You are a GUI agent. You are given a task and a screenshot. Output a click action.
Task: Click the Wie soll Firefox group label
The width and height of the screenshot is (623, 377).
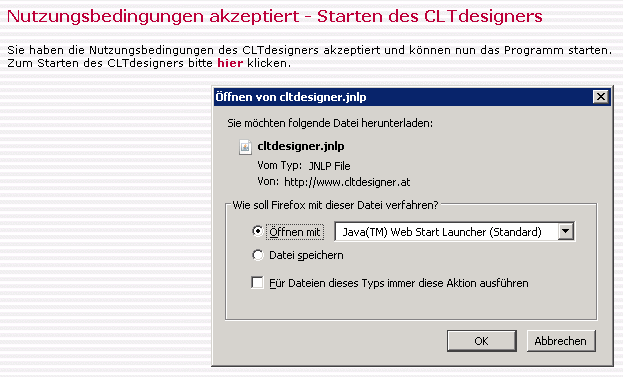pyautogui.click(x=335, y=205)
